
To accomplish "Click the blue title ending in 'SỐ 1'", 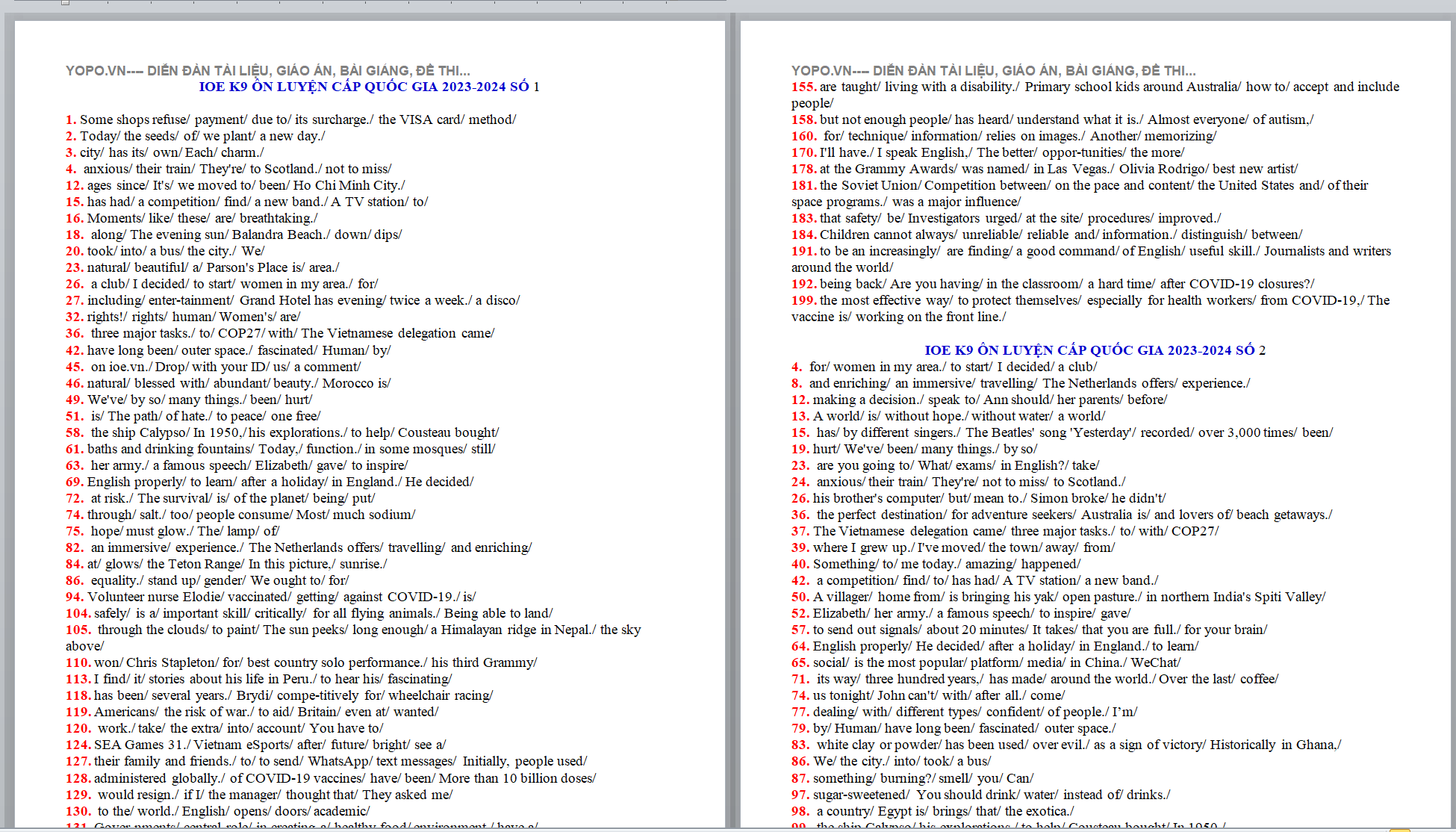I will coord(369,87).
